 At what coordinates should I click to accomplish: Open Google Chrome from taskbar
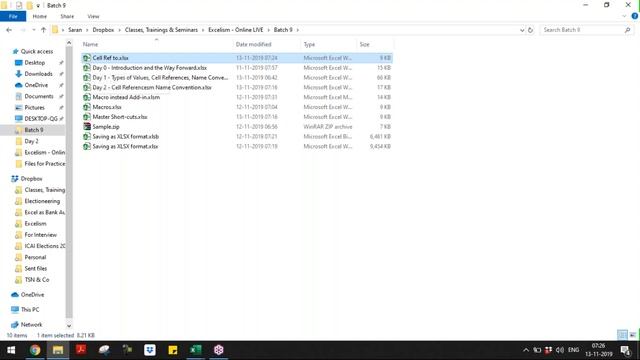point(35,350)
